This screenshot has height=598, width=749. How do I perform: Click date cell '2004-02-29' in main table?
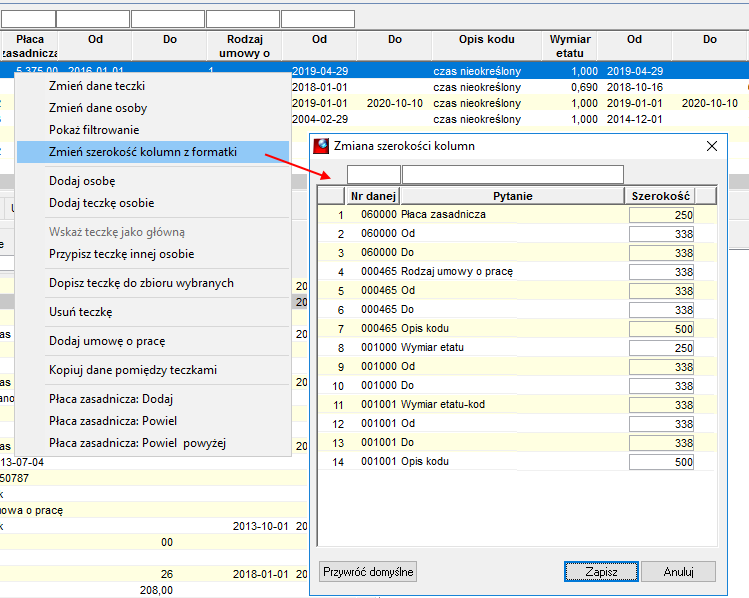click(320, 119)
